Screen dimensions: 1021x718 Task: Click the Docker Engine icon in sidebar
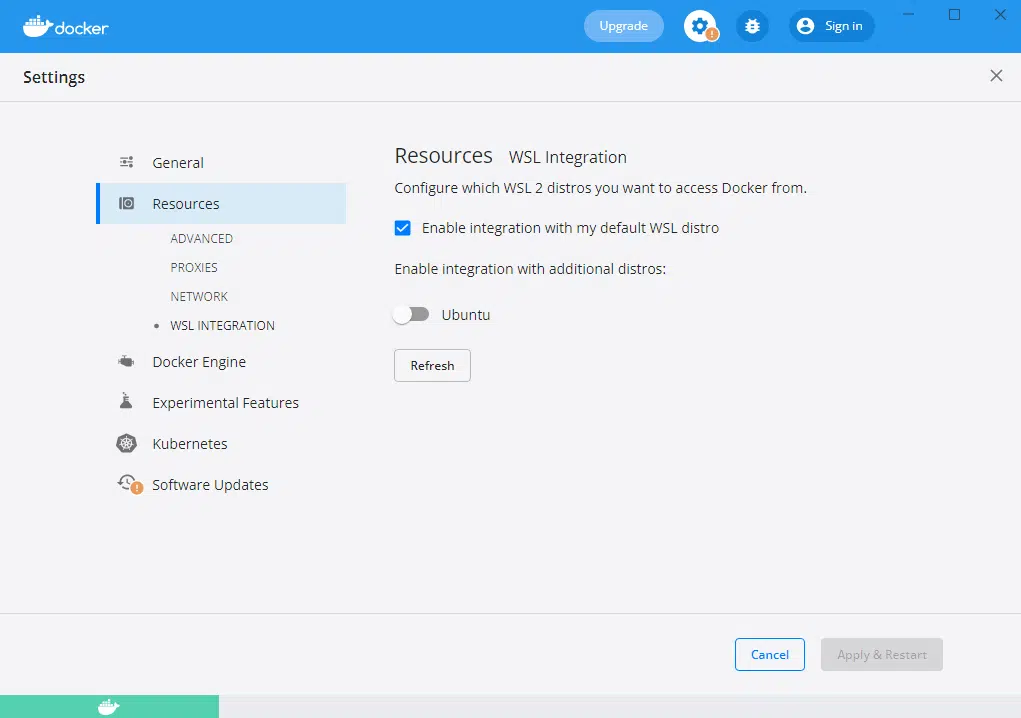coord(126,361)
